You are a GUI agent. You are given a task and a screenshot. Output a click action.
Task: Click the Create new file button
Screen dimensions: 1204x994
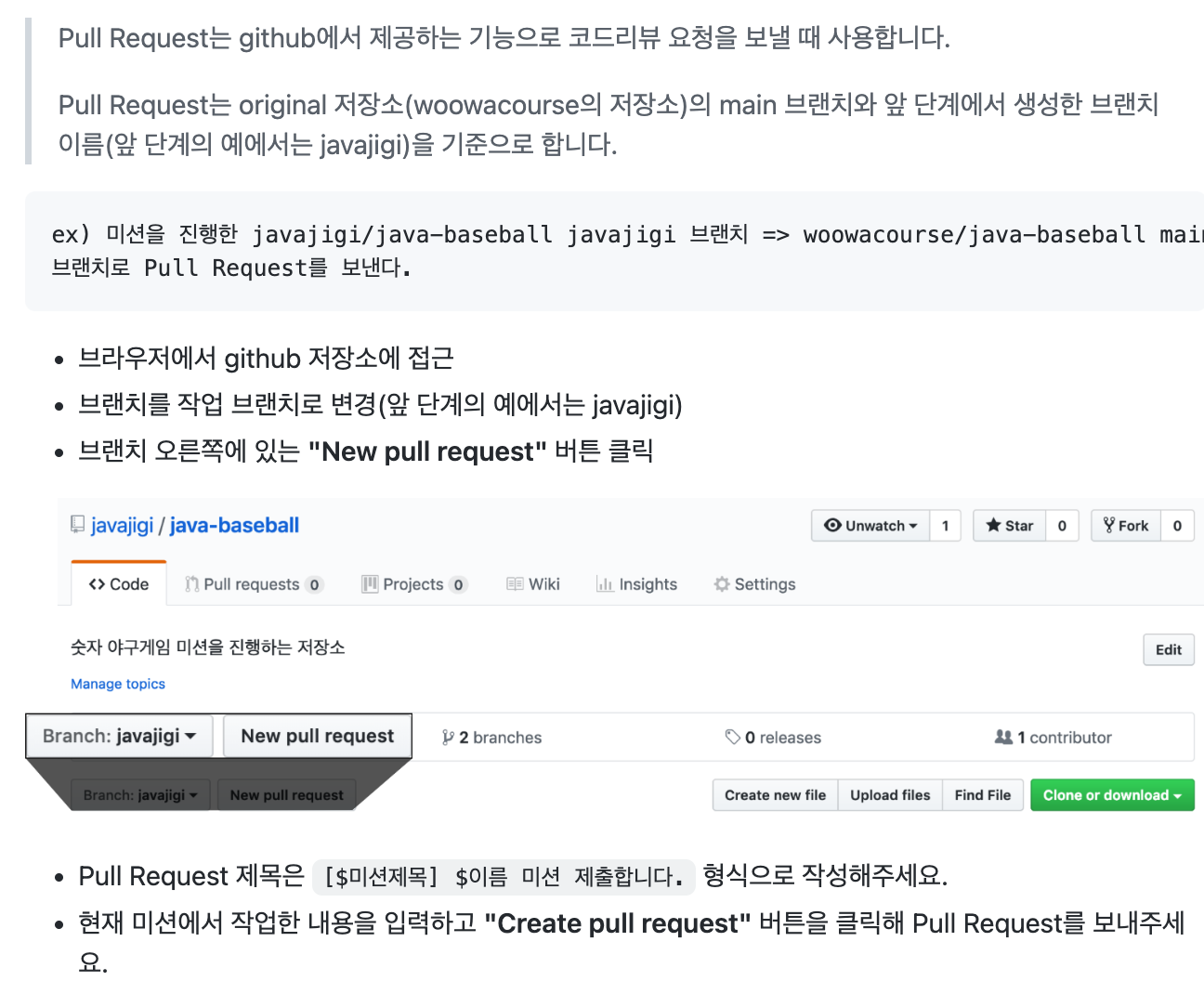pos(775,795)
